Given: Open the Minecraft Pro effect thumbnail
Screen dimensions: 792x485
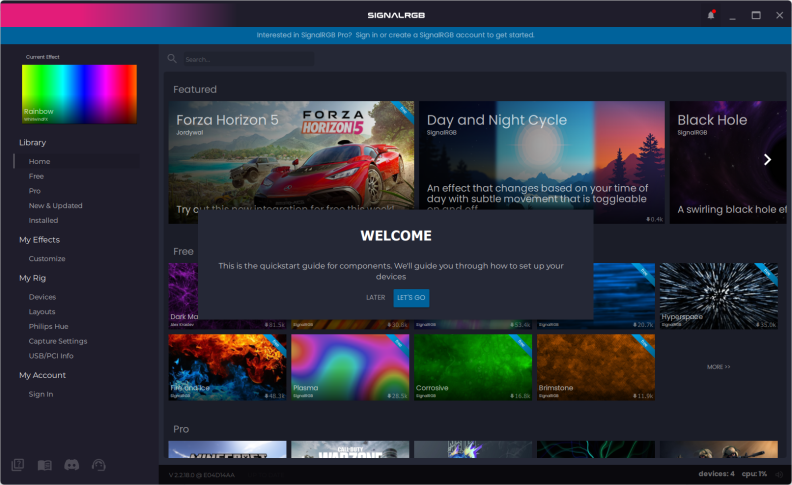Looking at the screenshot, I should [227, 450].
